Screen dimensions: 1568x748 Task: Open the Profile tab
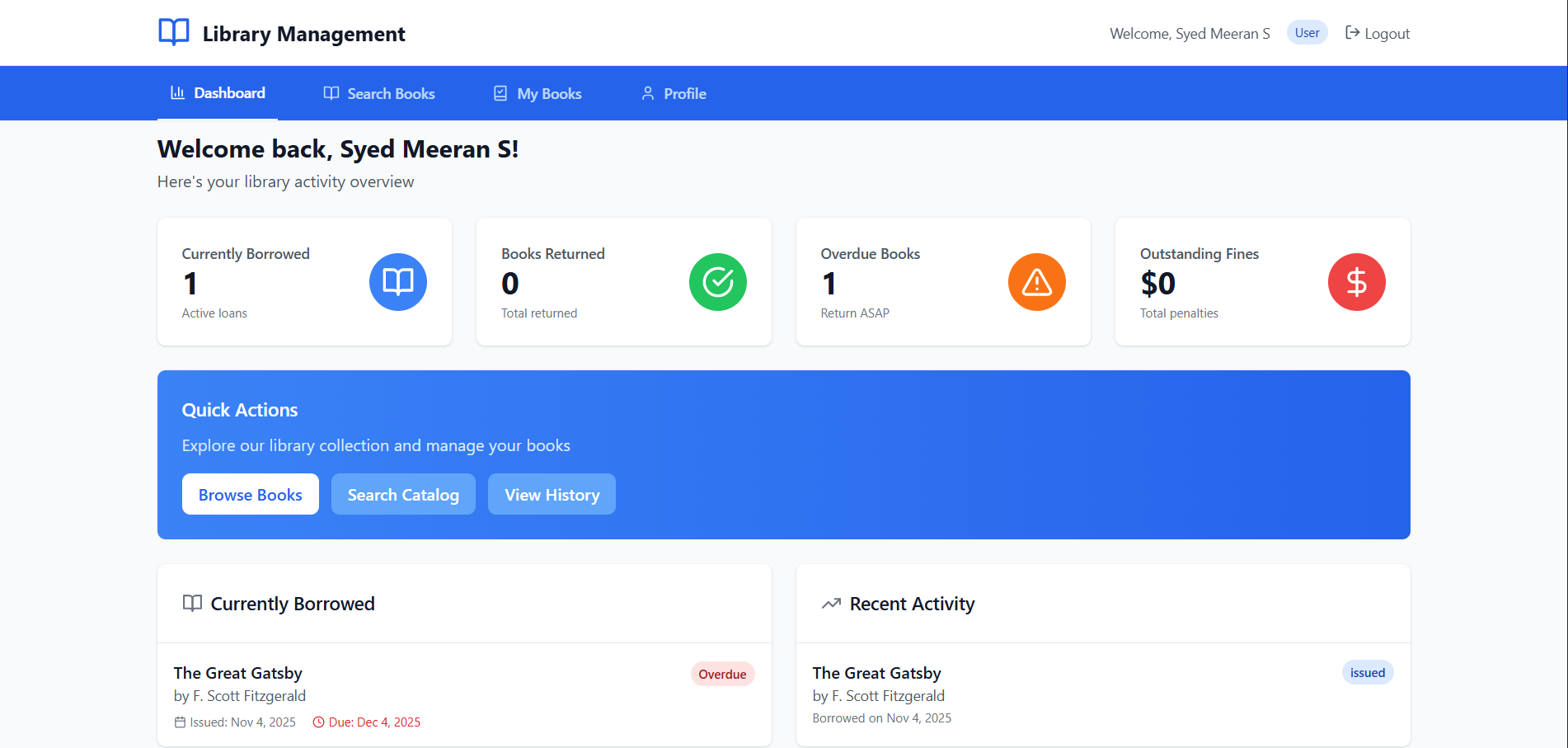point(674,94)
